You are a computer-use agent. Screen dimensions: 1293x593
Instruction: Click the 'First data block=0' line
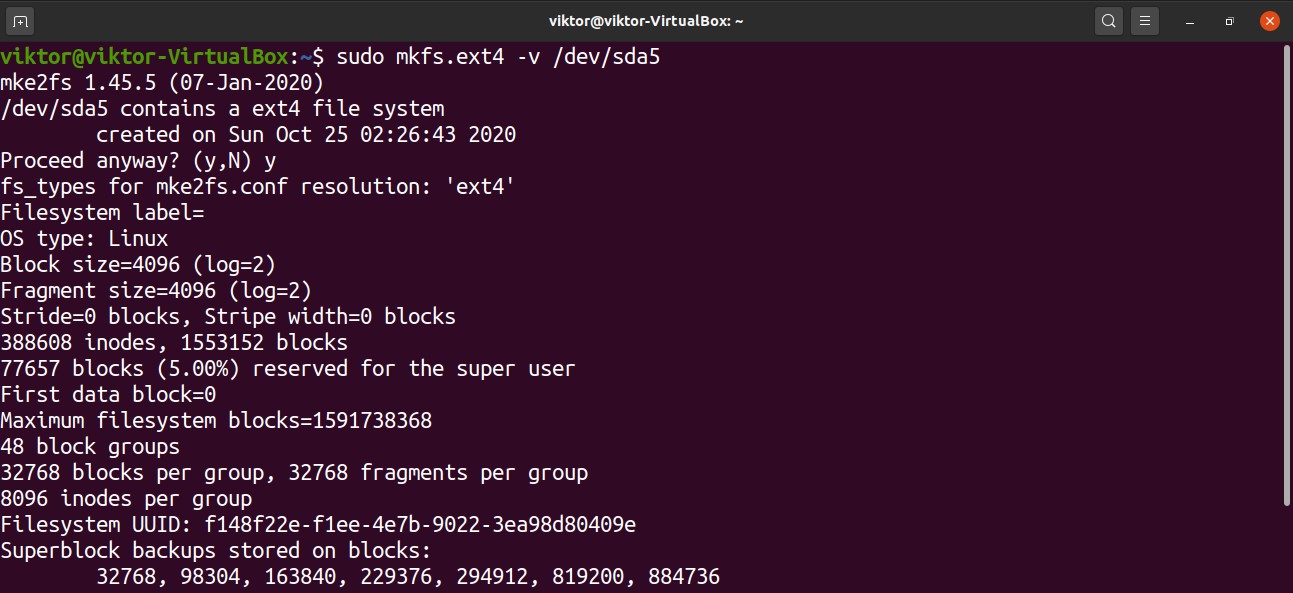click(108, 394)
